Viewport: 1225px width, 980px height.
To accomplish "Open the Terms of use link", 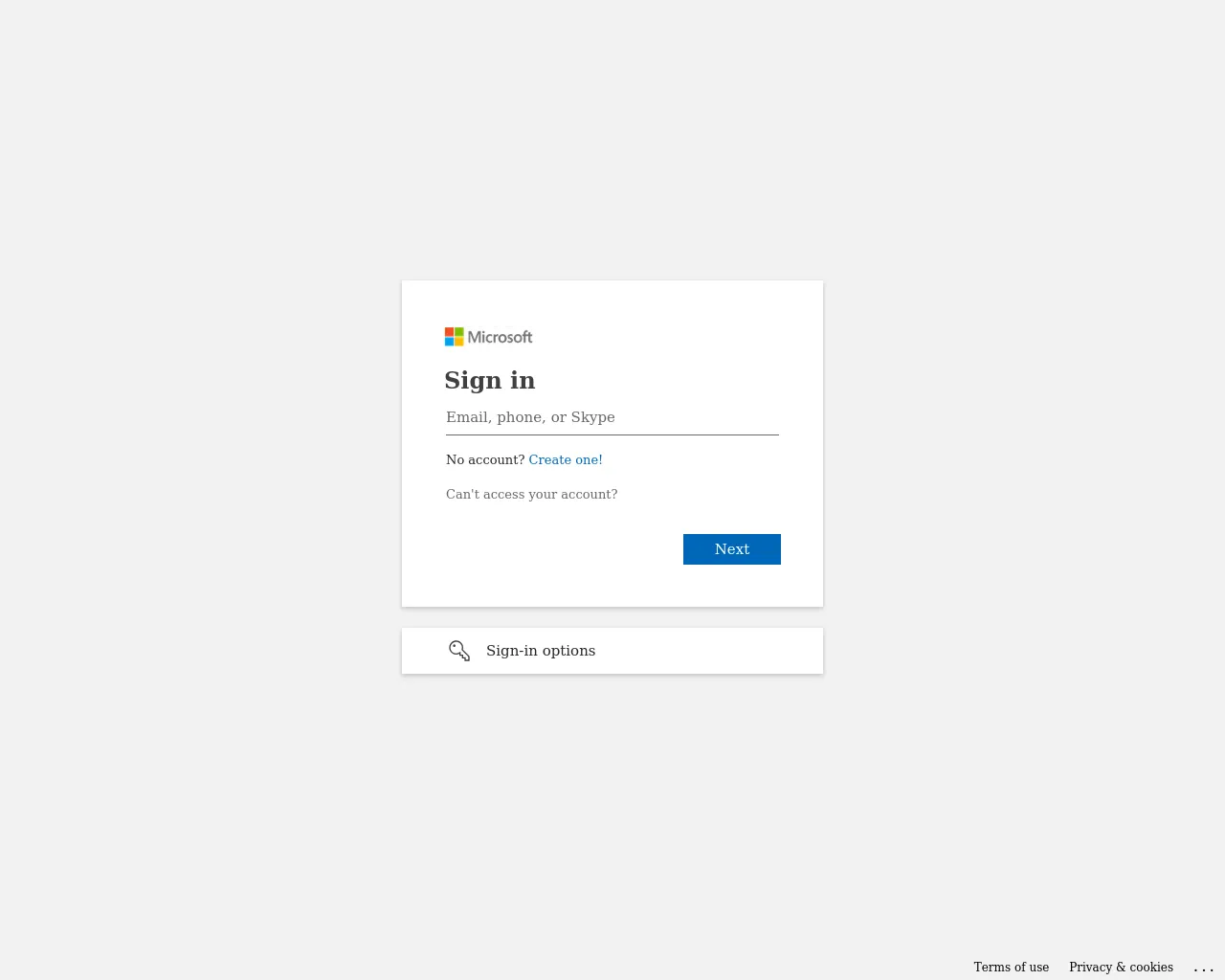I will pos(1012,967).
